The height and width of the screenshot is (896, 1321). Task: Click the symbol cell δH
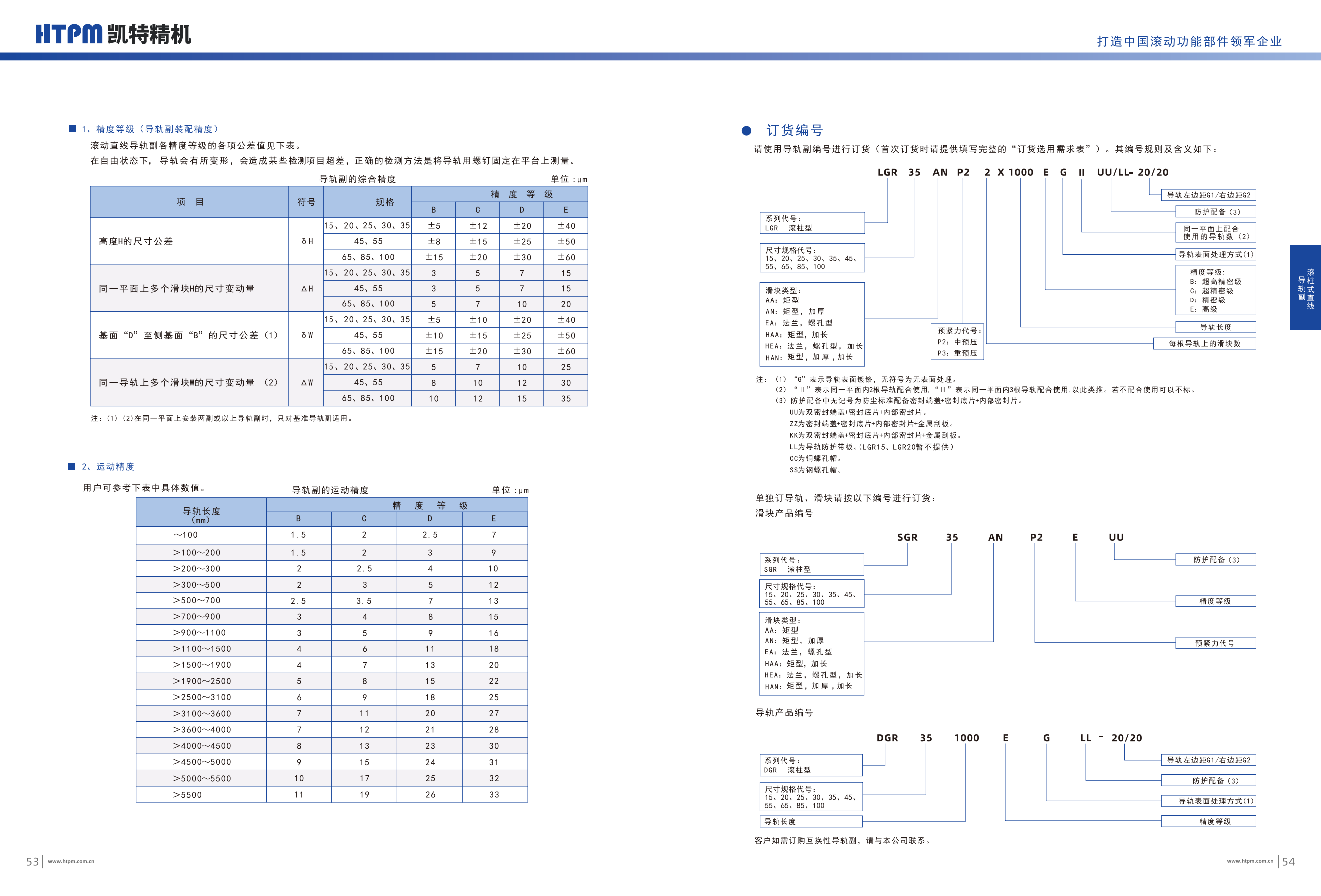[x=307, y=241]
